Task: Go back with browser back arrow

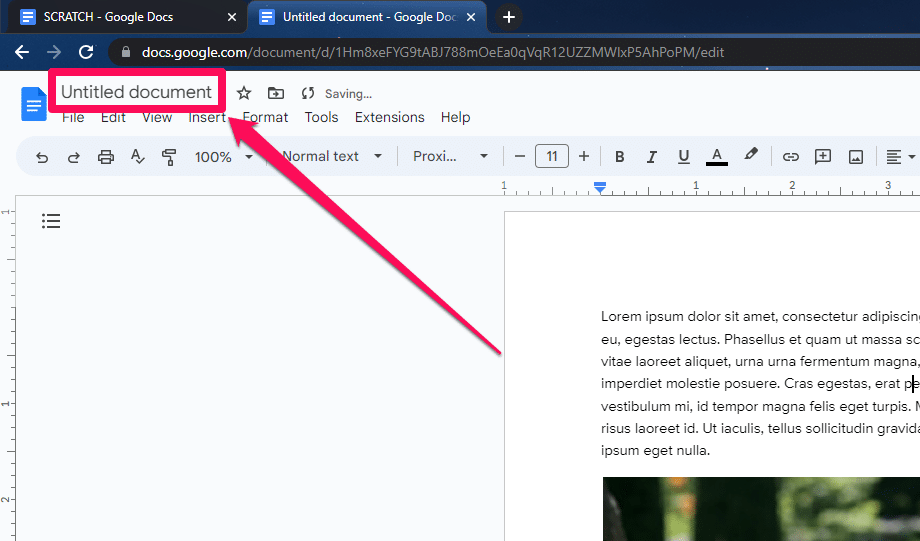Action: [x=22, y=52]
